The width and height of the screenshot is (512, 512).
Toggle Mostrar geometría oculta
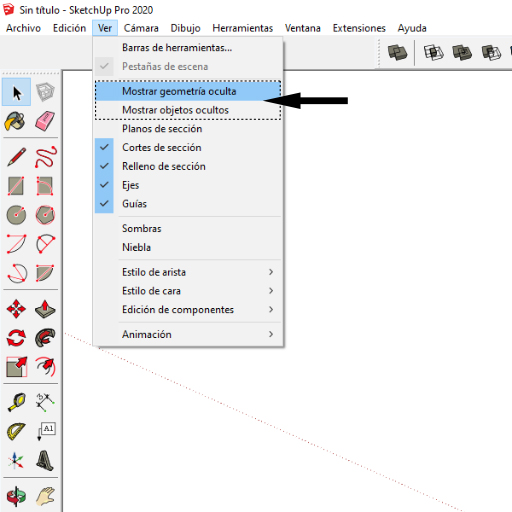[188, 91]
